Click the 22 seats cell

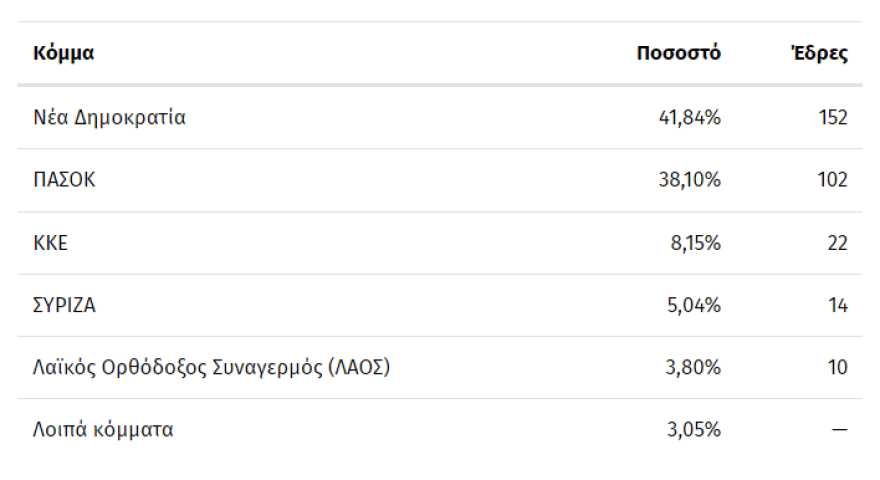tap(837, 243)
